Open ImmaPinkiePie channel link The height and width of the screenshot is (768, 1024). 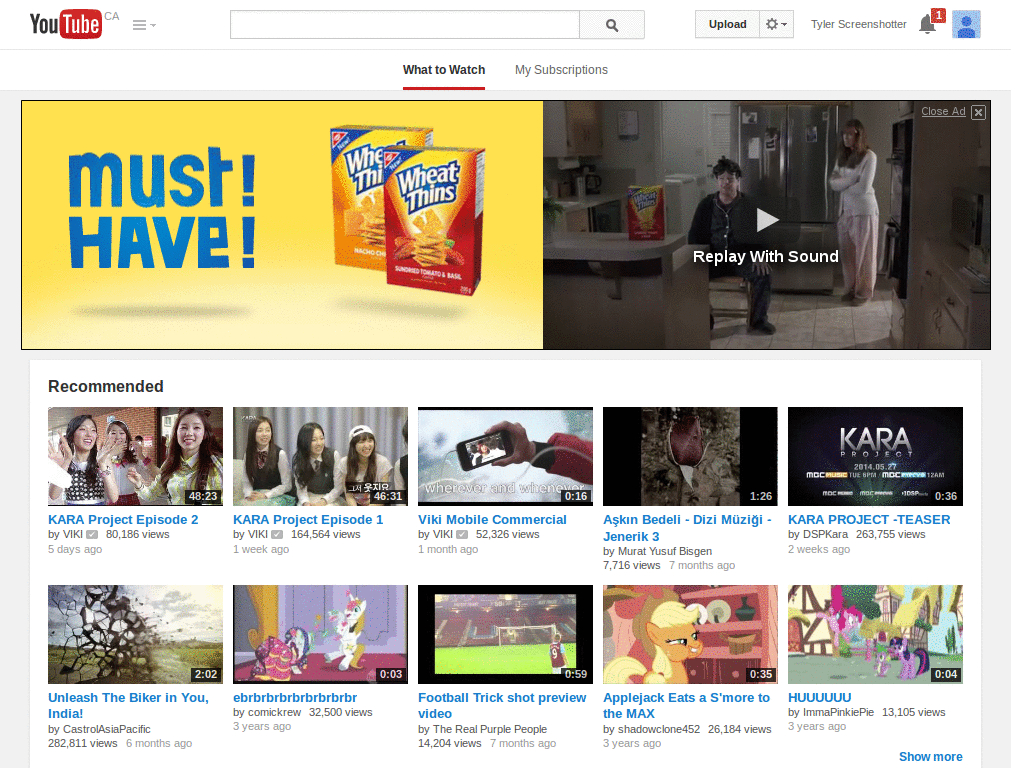tap(838, 712)
